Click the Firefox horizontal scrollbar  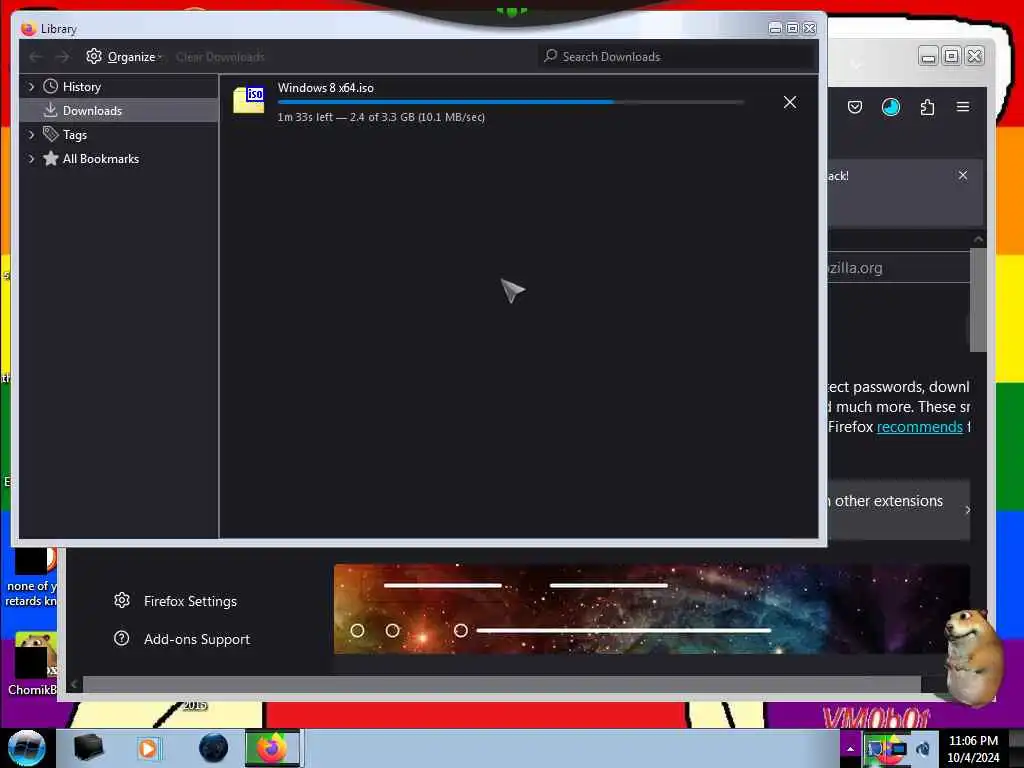click(502, 684)
